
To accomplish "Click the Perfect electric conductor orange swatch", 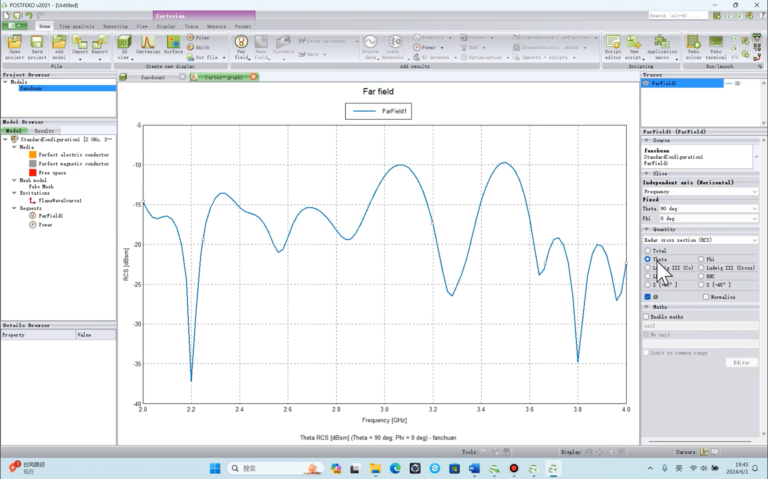I will 33,155.
